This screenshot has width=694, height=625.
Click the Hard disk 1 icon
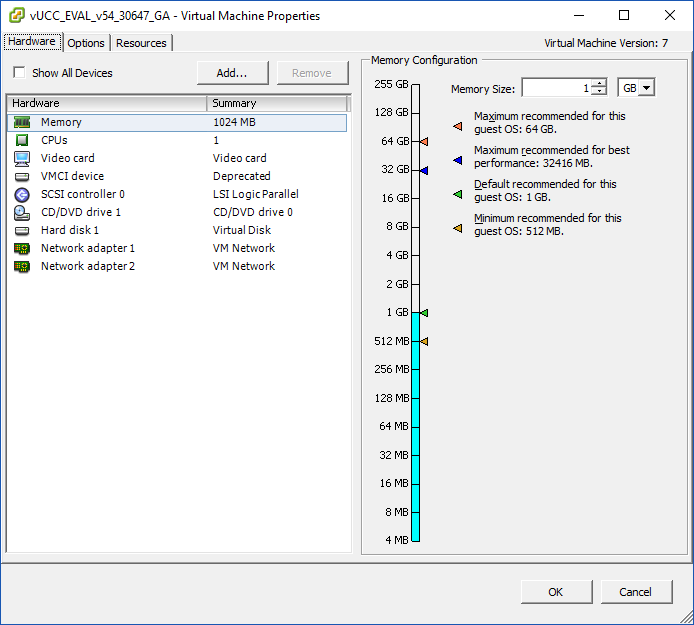pyautogui.click(x=22, y=231)
